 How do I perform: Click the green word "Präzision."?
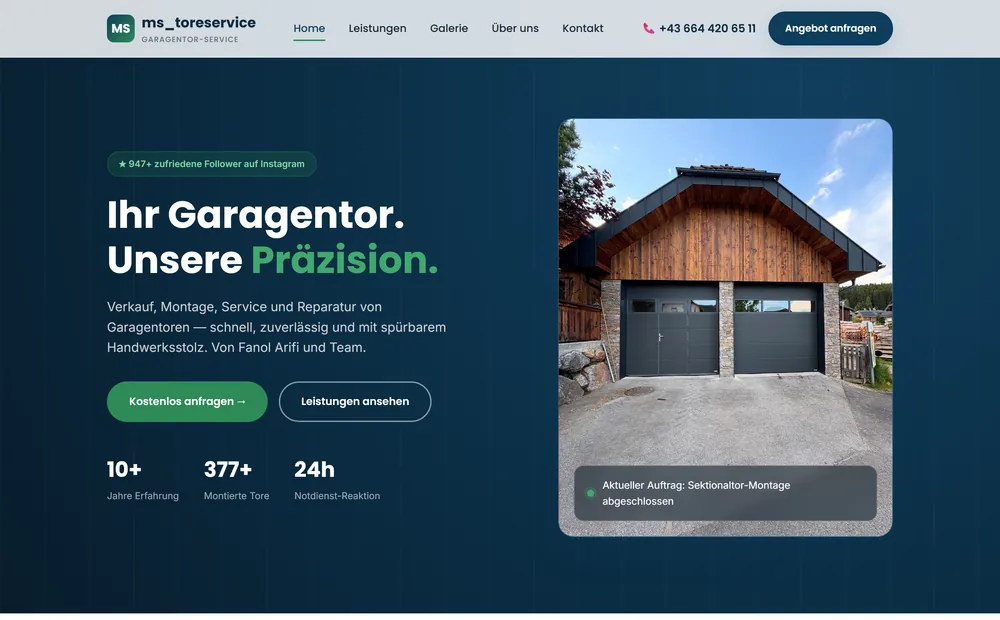click(x=344, y=260)
